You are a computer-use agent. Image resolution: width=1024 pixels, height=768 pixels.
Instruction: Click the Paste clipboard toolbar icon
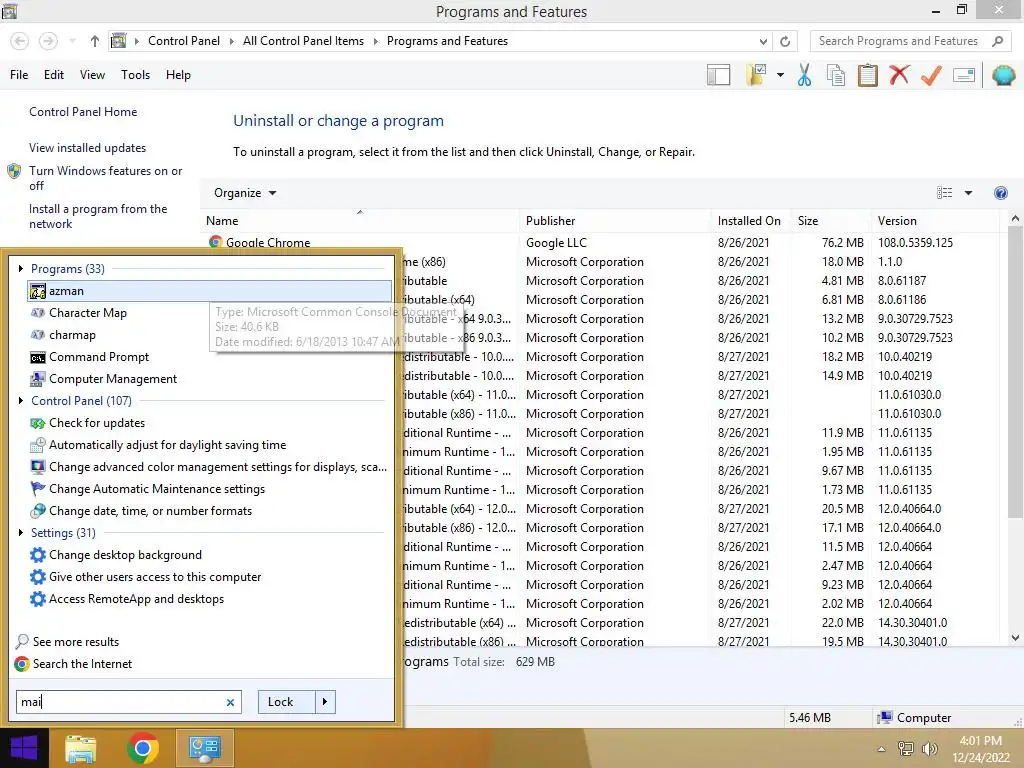pyautogui.click(x=867, y=75)
